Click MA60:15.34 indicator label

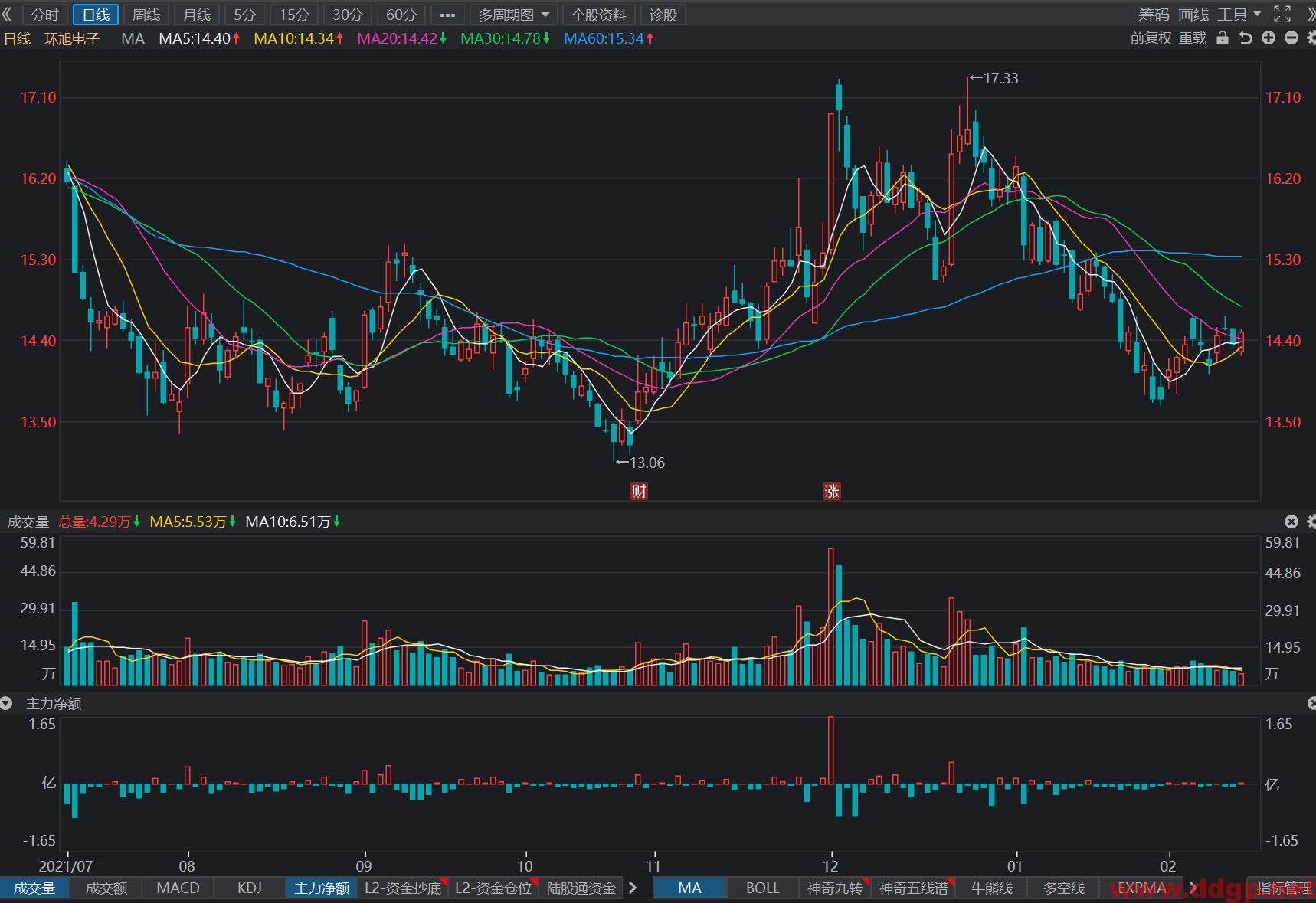(x=609, y=38)
